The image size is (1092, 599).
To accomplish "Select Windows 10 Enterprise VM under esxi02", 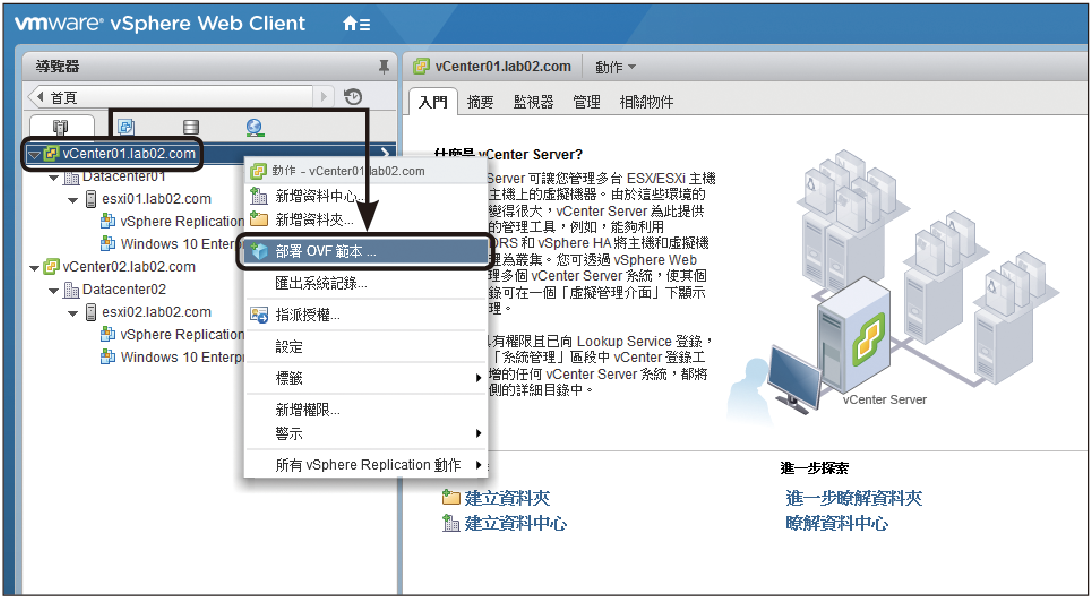I will point(182,357).
